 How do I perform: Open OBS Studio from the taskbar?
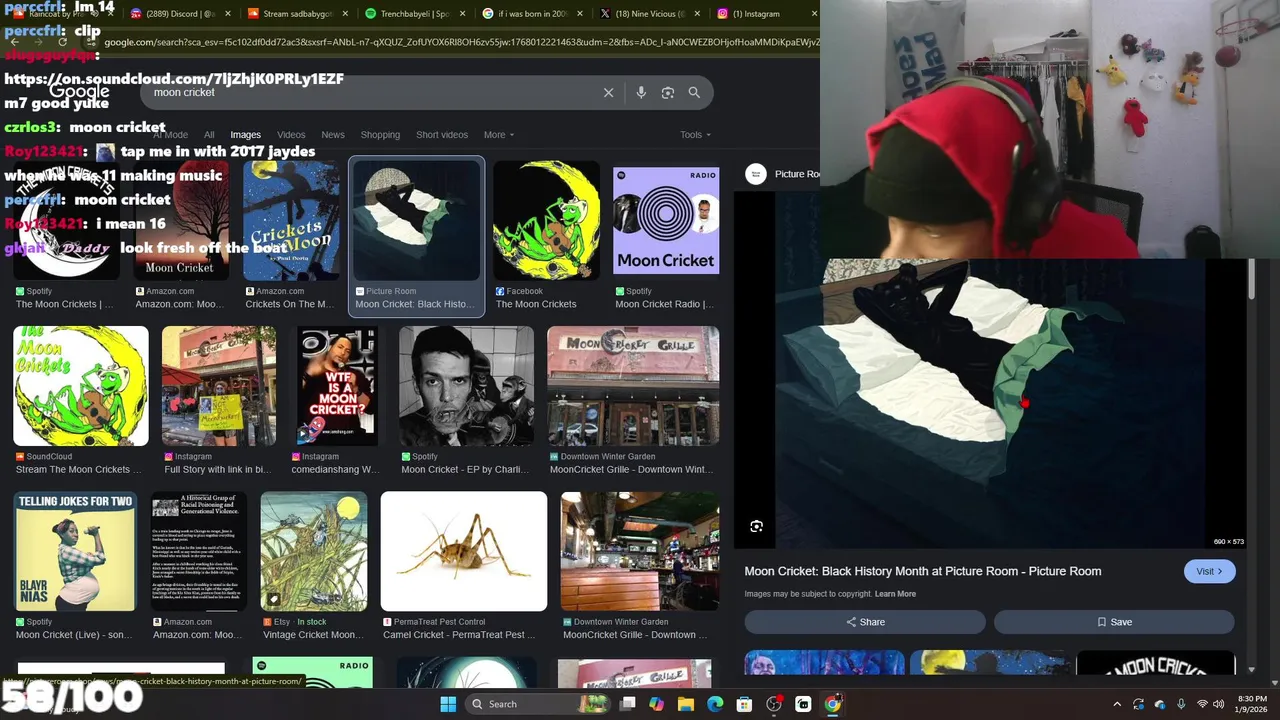pos(774,704)
